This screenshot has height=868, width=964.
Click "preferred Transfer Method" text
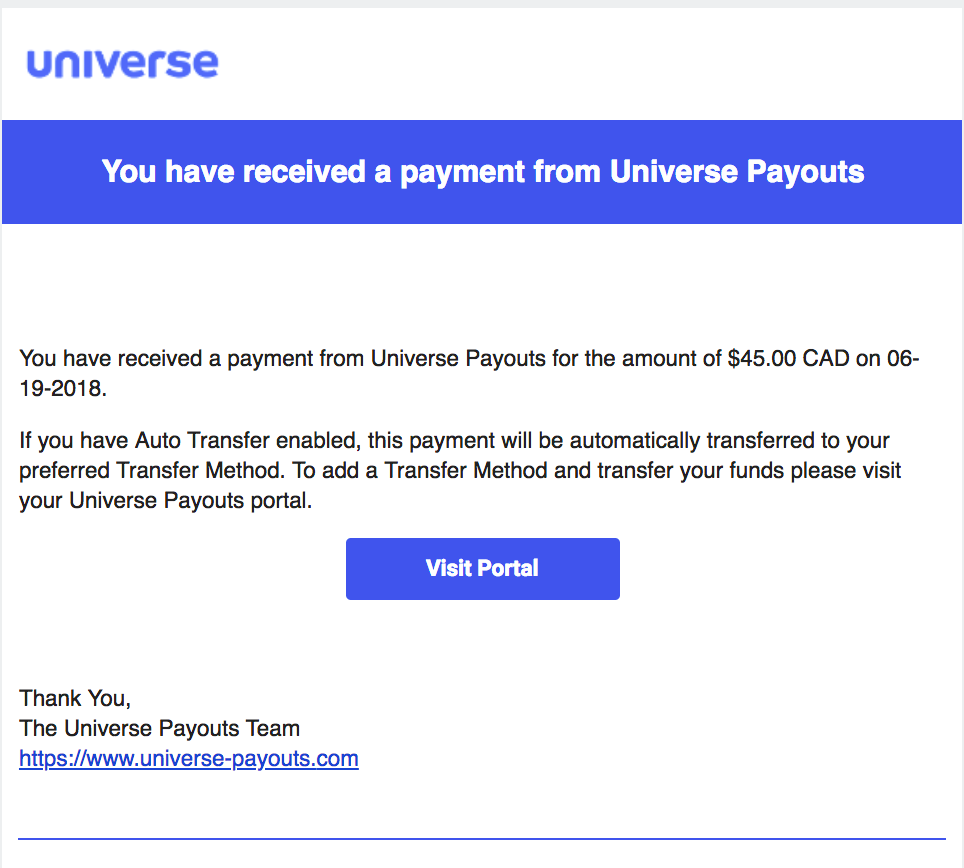pyautogui.click(x=150, y=471)
